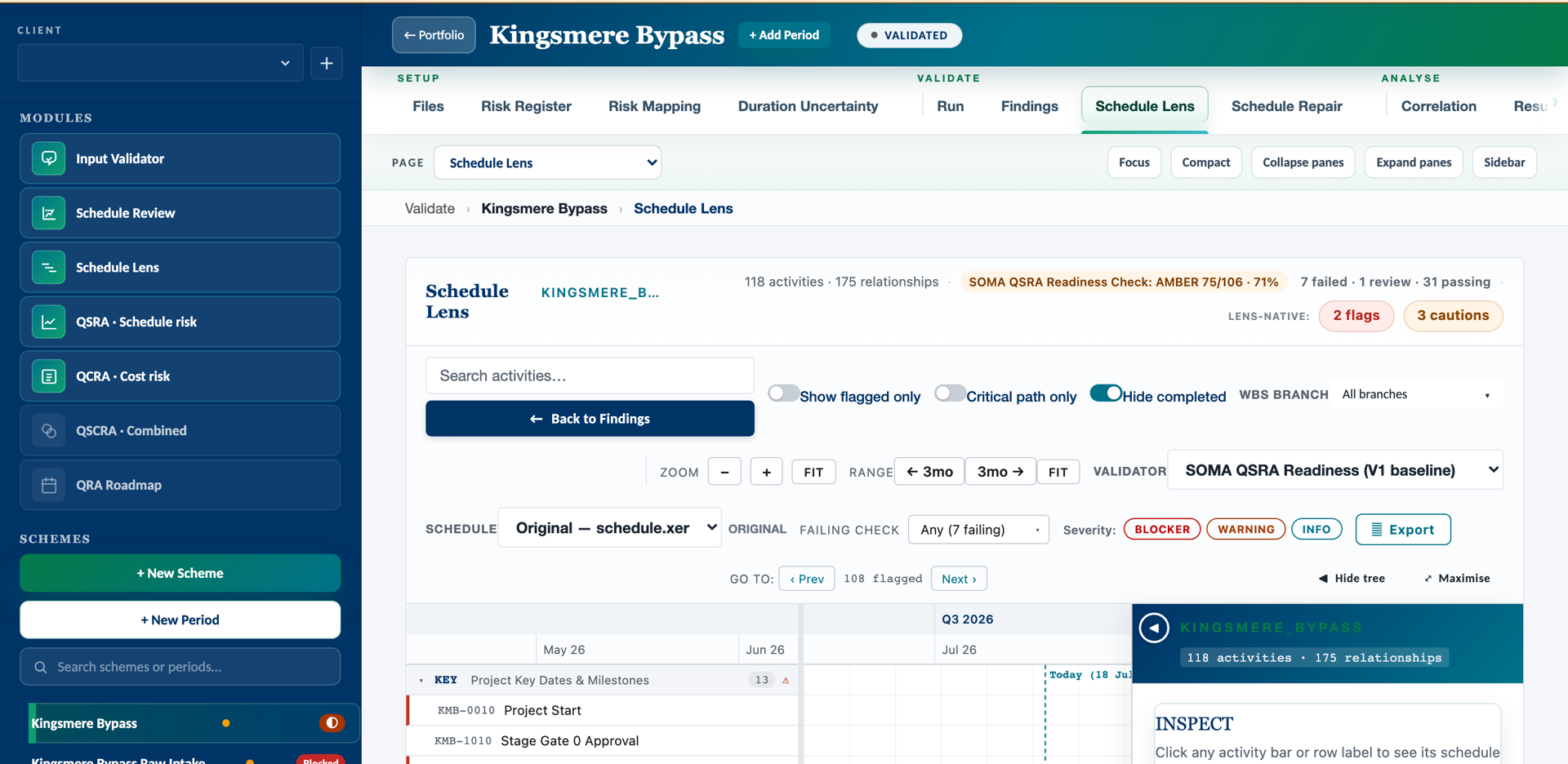Viewport: 1568px width, 764px height.
Task: Shift range back 3mo
Action: [929, 472]
